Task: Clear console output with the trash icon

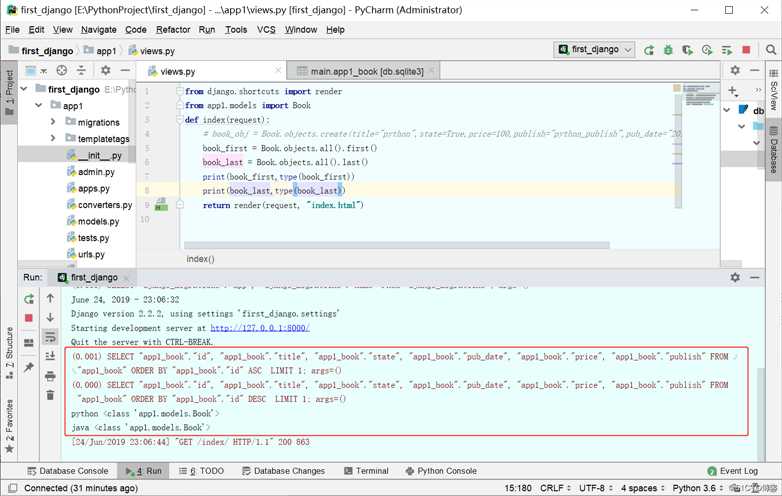Action: (50, 395)
